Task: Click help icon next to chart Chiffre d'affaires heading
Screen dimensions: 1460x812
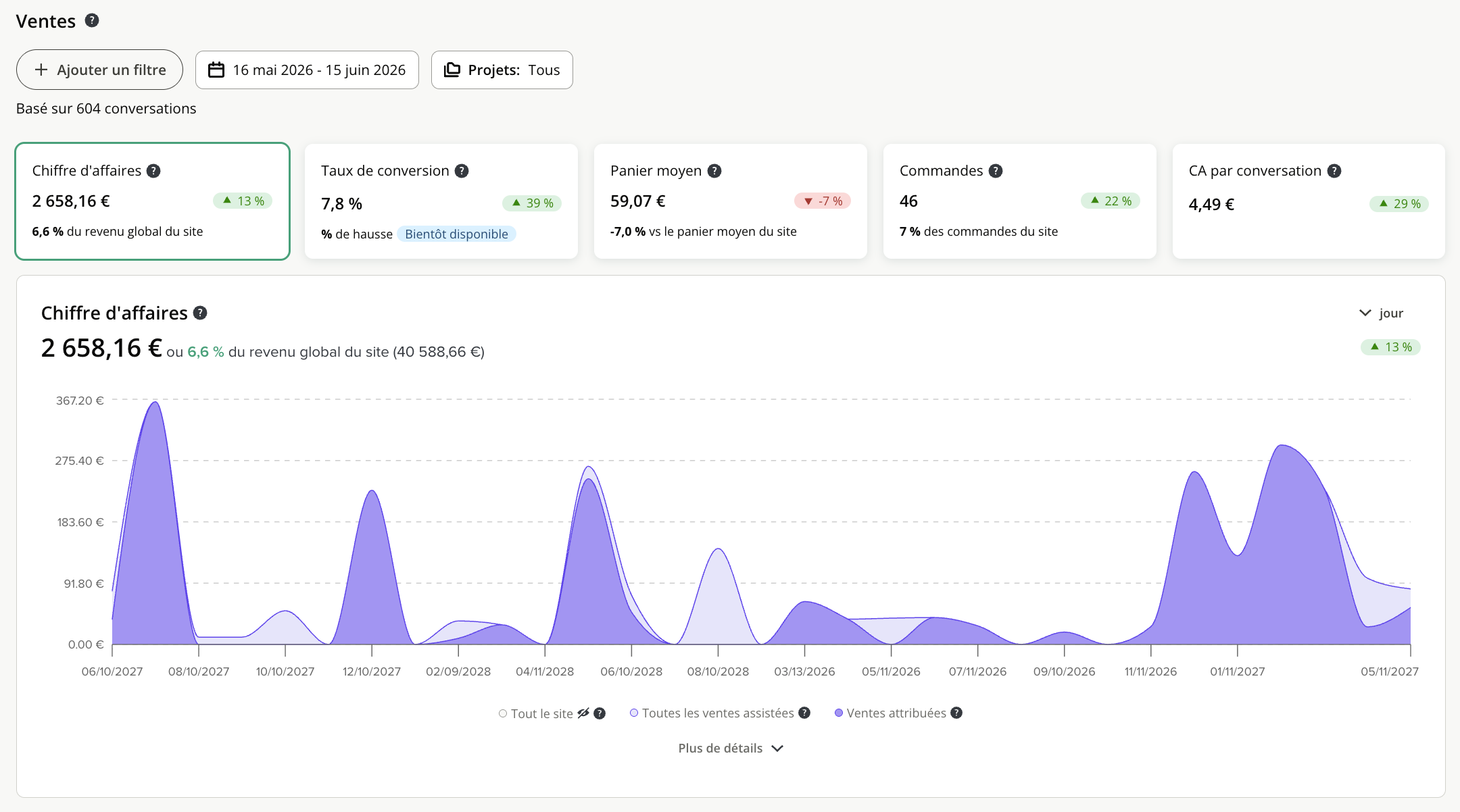Action: coord(200,313)
